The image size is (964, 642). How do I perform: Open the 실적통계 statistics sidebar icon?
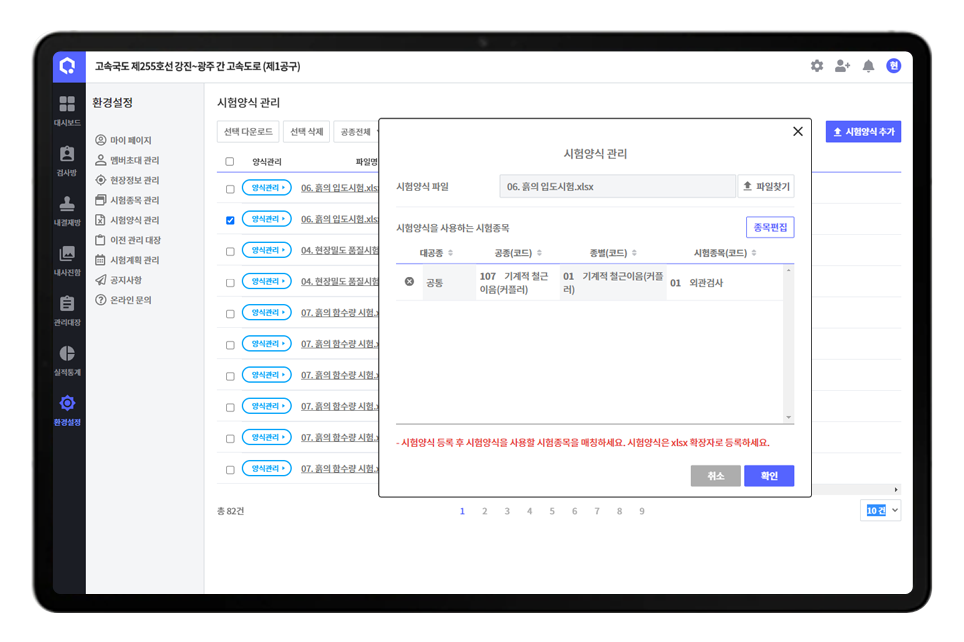pos(67,359)
